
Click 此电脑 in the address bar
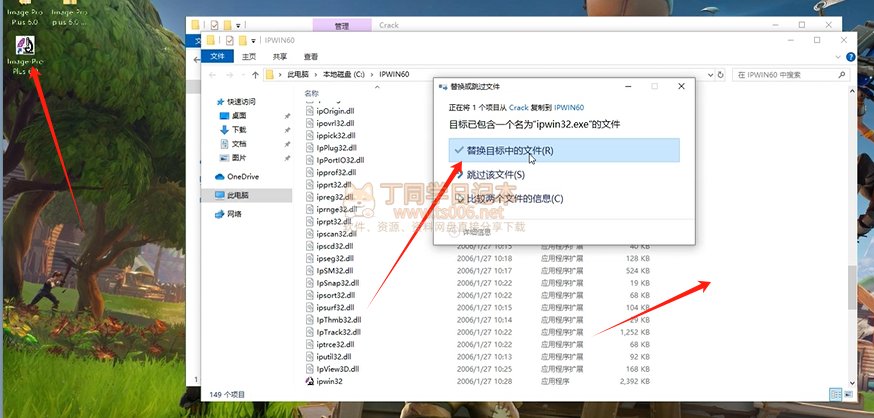coord(298,74)
